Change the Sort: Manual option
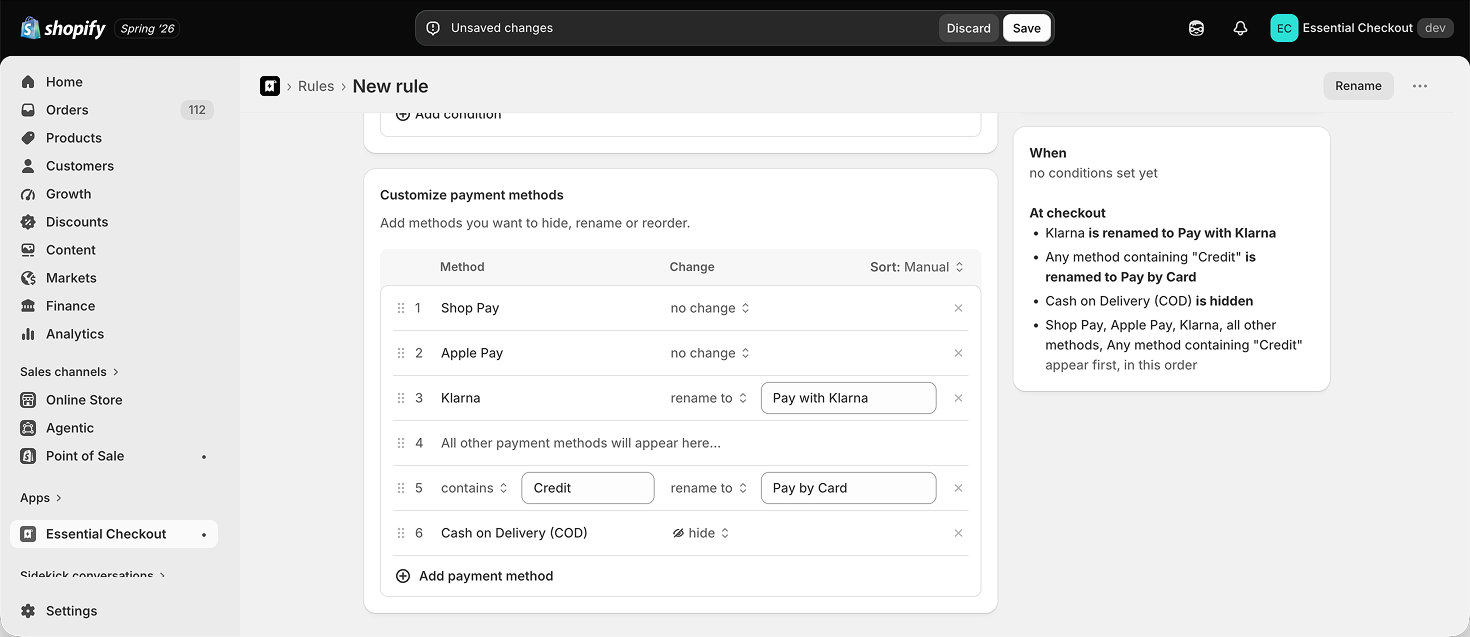Image resolution: width=1470 pixels, height=637 pixels. click(917, 267)
